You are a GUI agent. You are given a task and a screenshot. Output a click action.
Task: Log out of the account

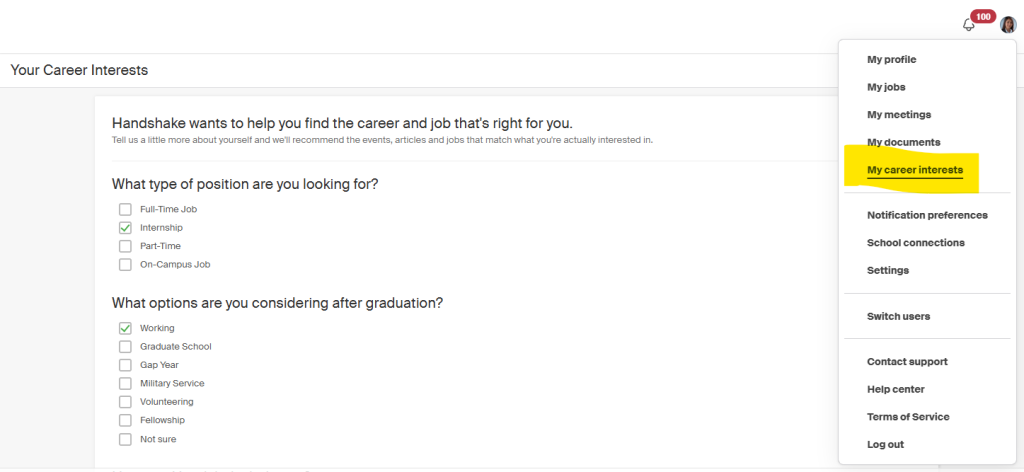[885, 444]
